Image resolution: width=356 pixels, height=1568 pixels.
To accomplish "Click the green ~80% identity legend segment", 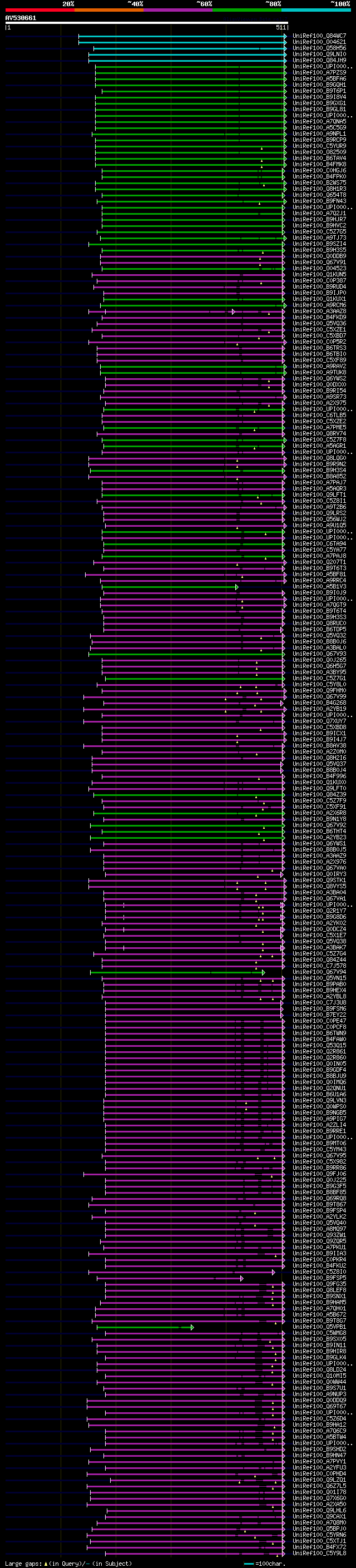I will click(247, 10).
